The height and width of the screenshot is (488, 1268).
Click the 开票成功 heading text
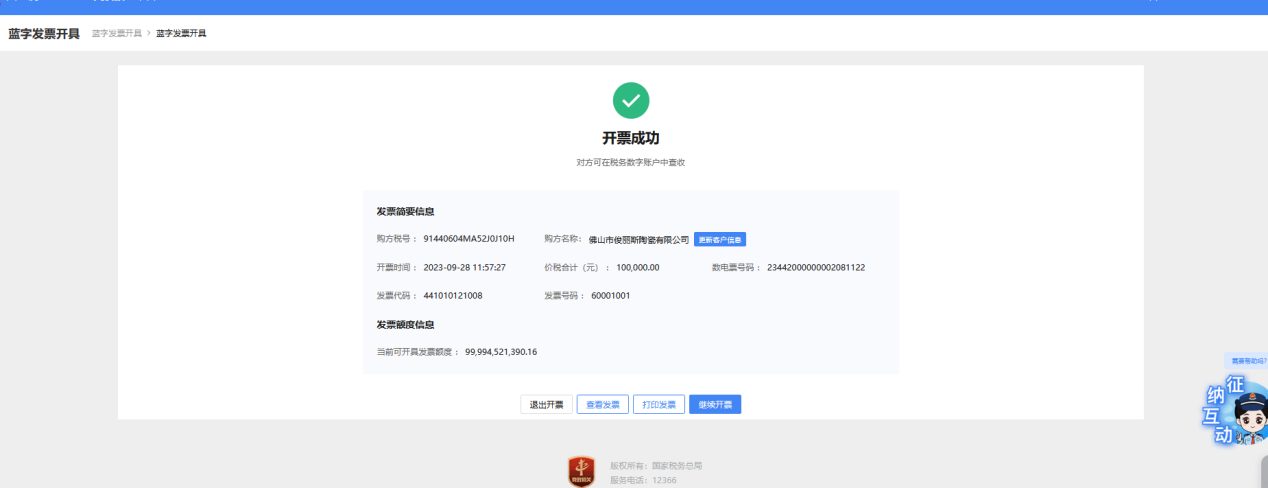[x=630, y=138]
